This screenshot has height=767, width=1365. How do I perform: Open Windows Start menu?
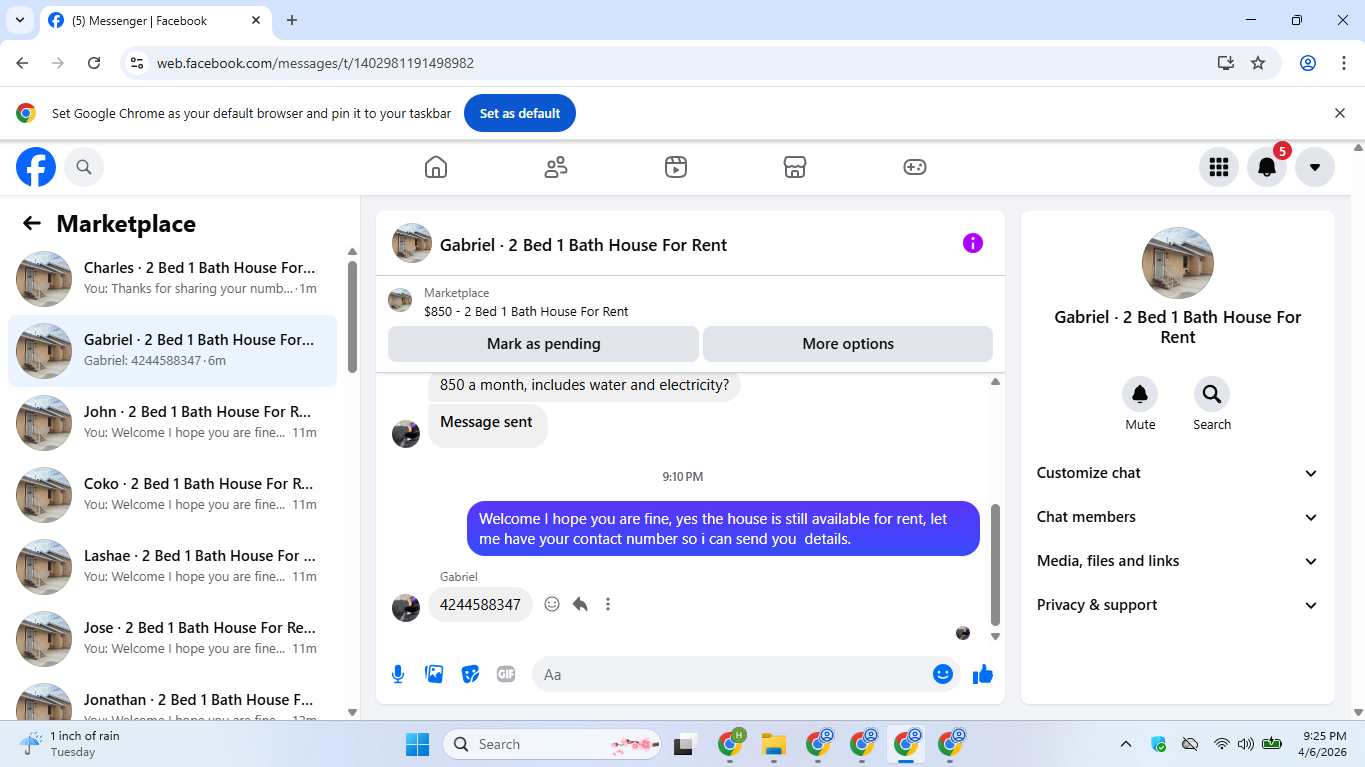417,744
